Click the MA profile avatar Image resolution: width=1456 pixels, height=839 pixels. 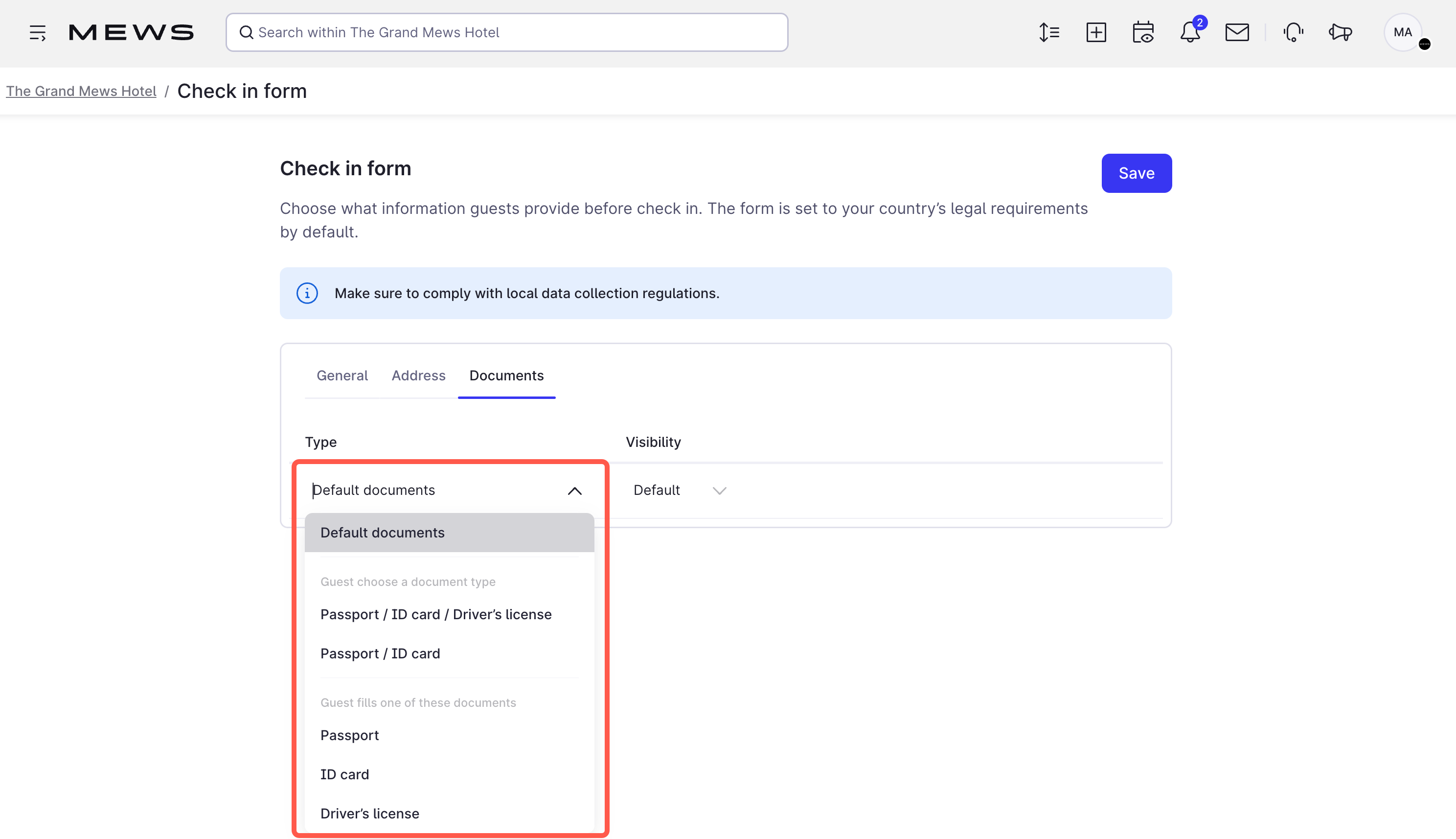pos(1403,32)
